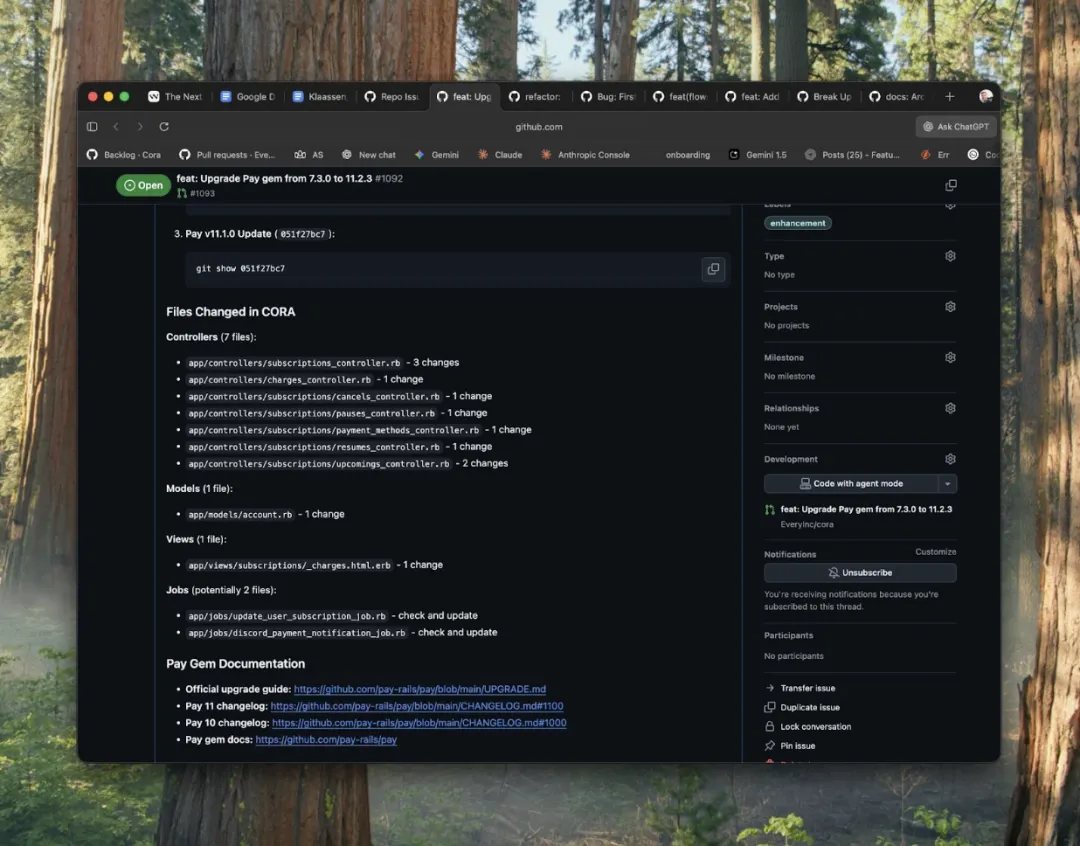This screenshot has width=1080, height=846.
Task: Click the enhancement label
Action: pos(798,223)
